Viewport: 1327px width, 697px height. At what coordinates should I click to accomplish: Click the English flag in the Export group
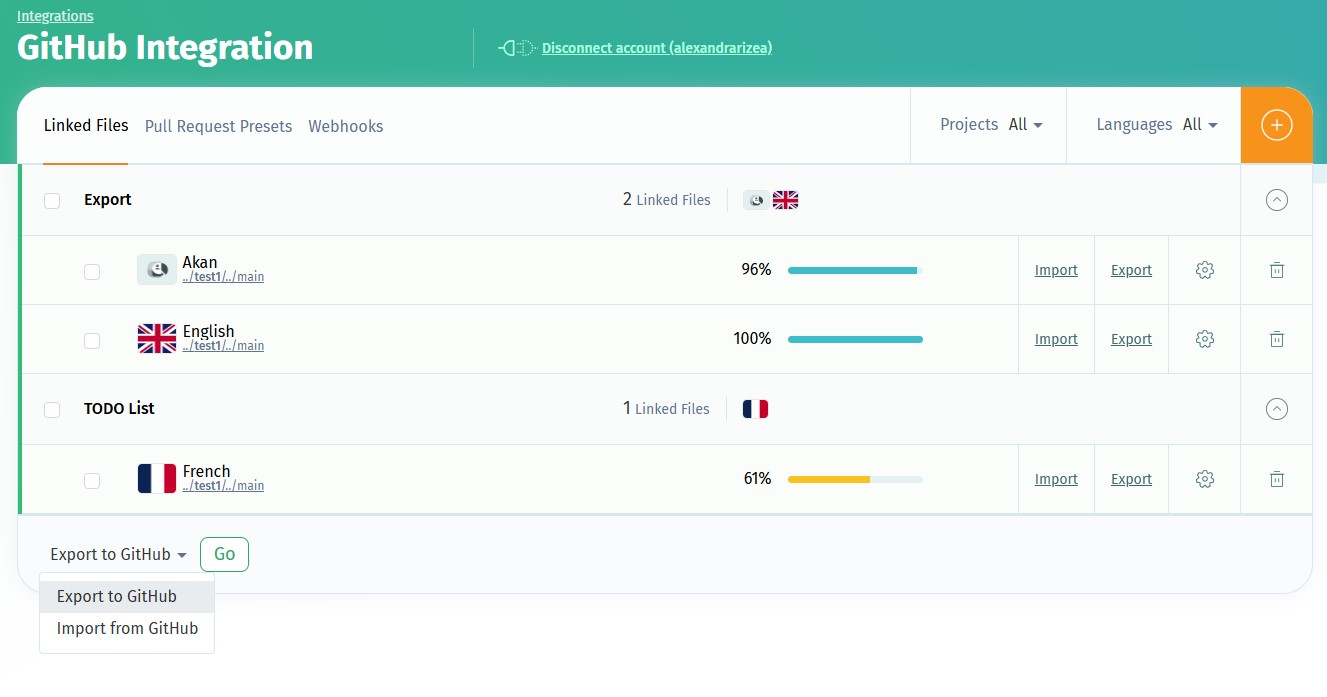[x=785, y=199]
